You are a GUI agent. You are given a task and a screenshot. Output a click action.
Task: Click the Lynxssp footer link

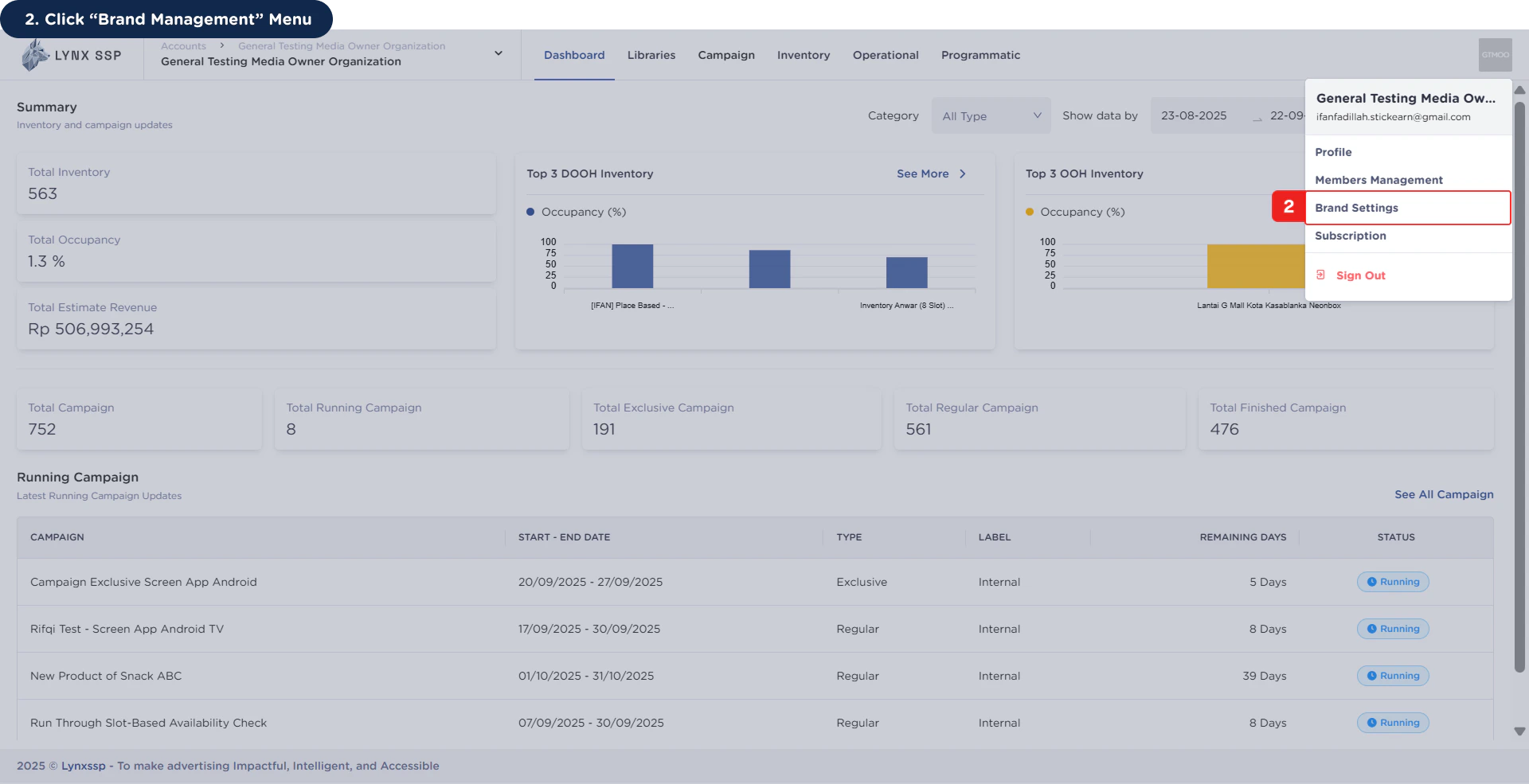coord(84,766)
